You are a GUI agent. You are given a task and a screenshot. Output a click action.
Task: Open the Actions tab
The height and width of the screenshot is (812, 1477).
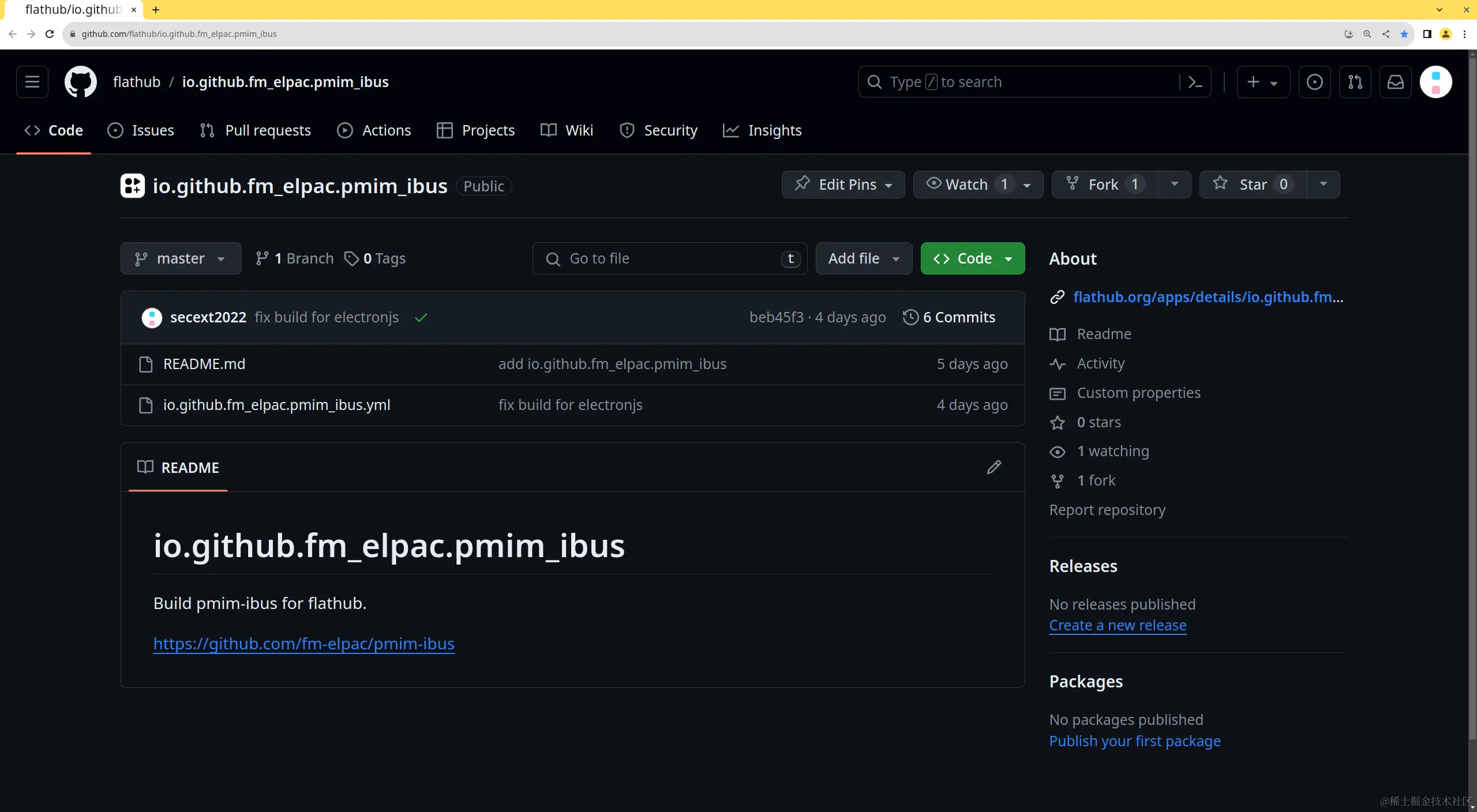pos(374,130)
